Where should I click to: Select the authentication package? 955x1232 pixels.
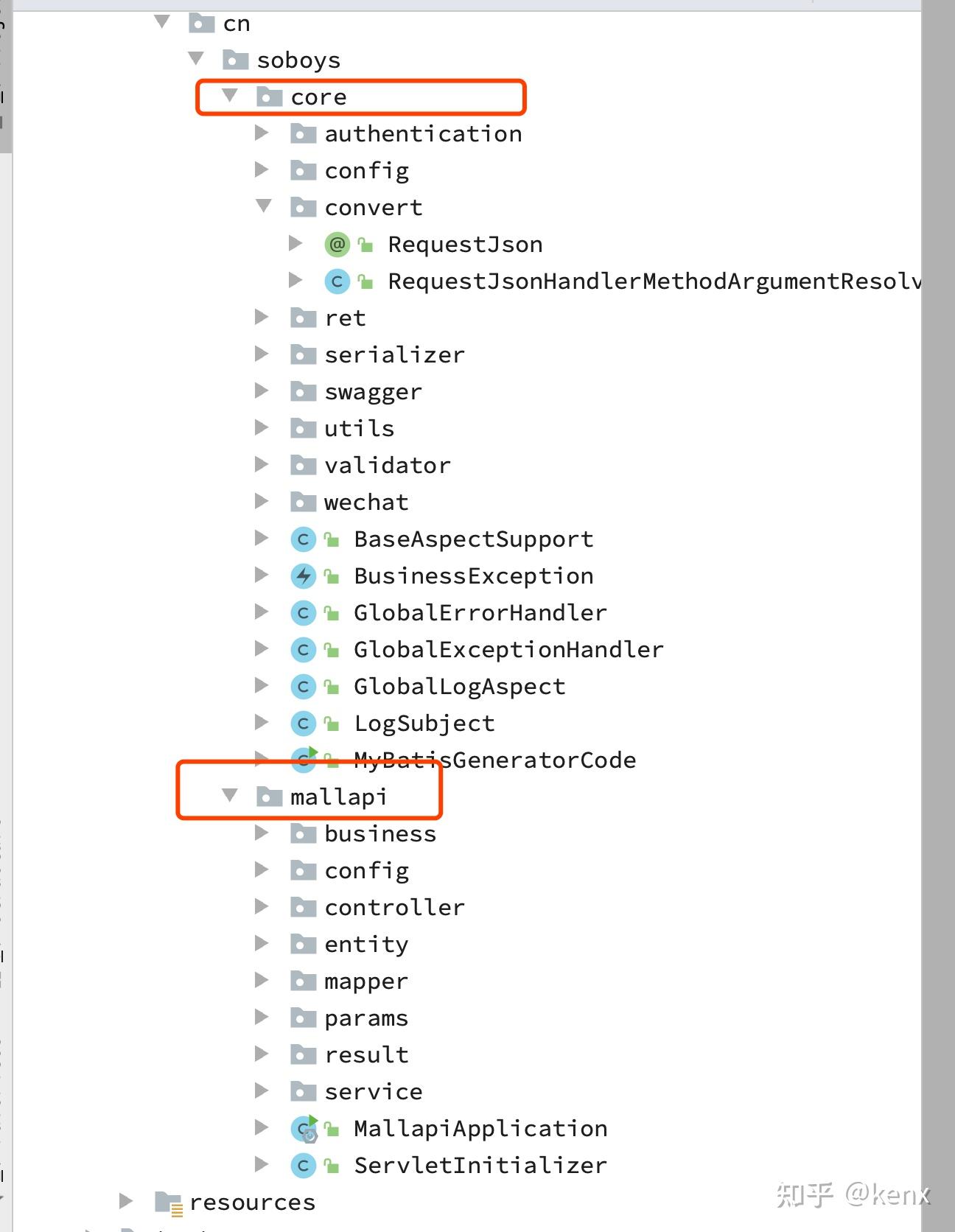click(x=424, y=133)
